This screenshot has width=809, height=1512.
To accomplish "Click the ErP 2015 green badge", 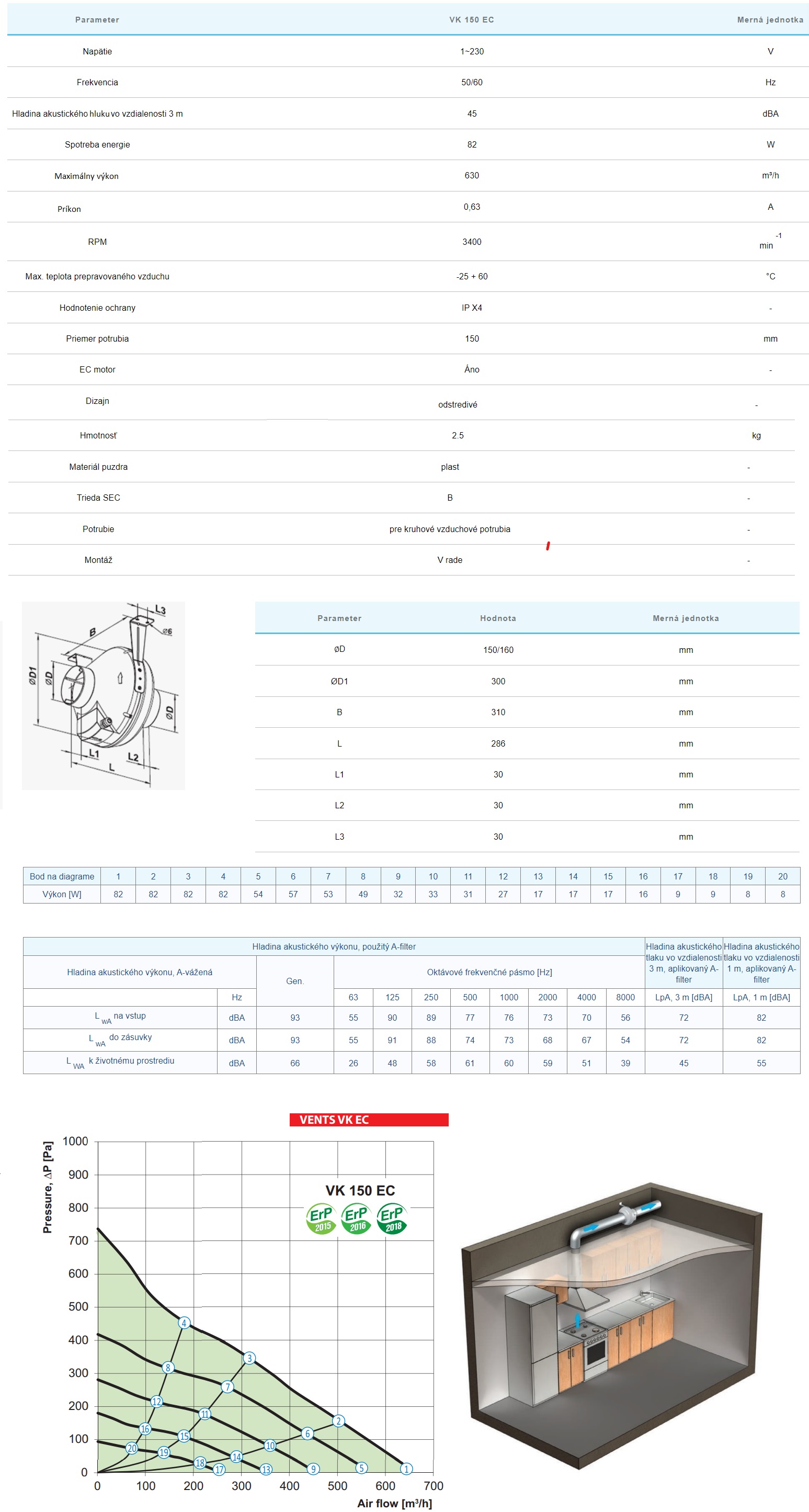I will pyautogui.click(x=321, y=1218).
